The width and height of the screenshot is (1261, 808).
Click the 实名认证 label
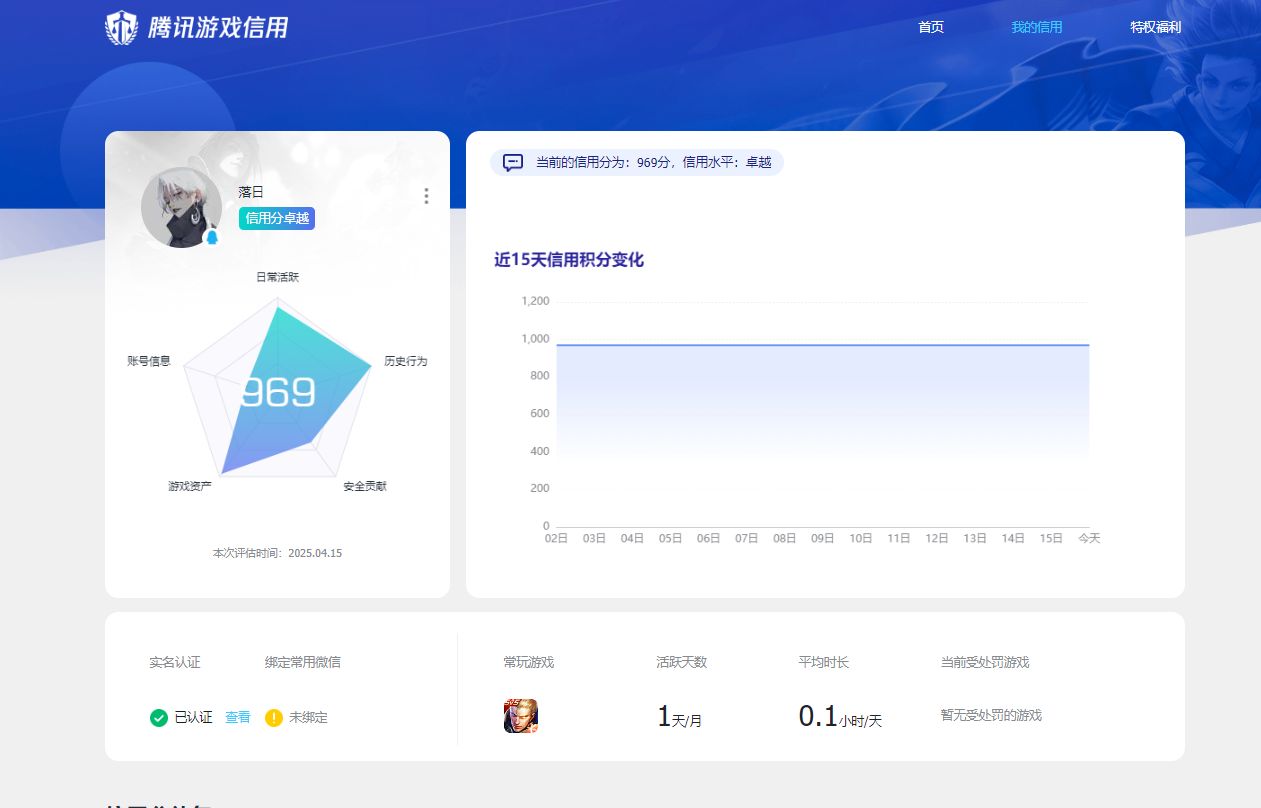click(x=175, y=662)
